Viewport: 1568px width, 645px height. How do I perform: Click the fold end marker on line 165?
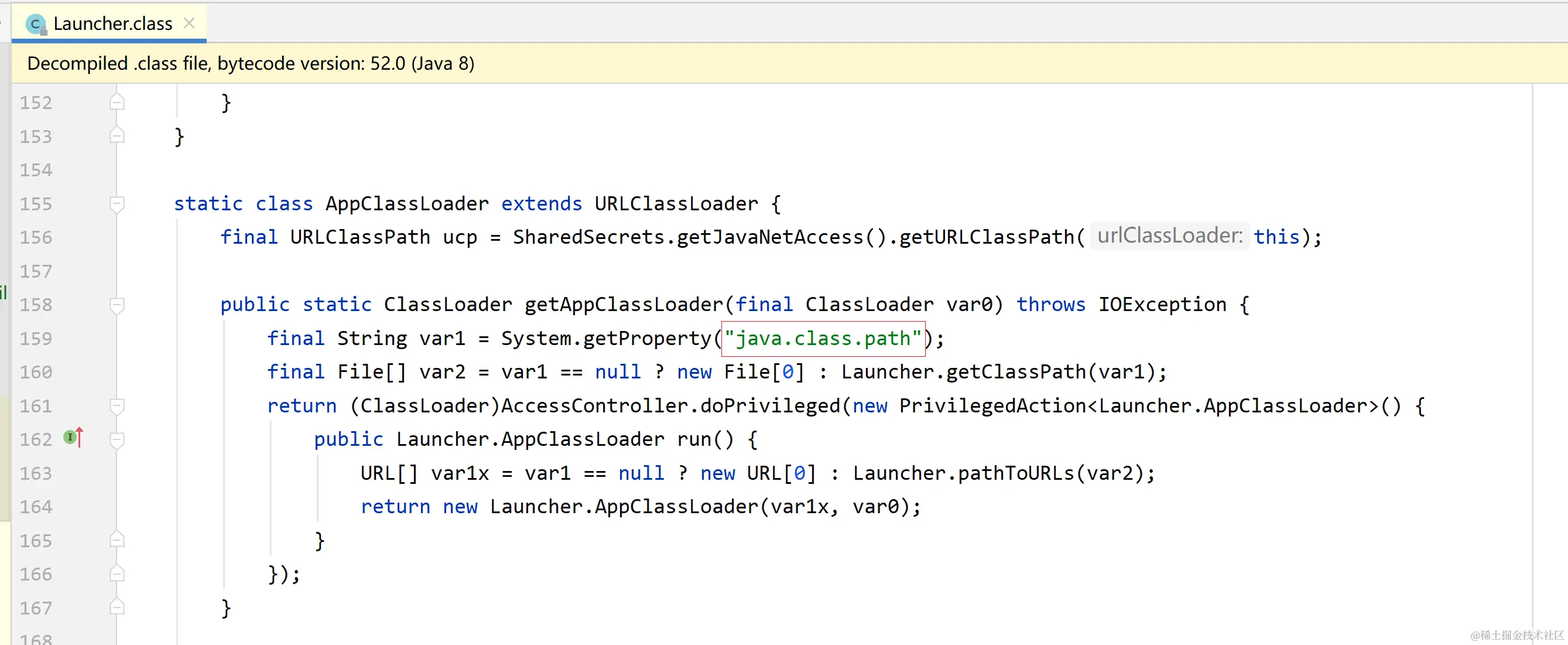[x=117, y=540]
